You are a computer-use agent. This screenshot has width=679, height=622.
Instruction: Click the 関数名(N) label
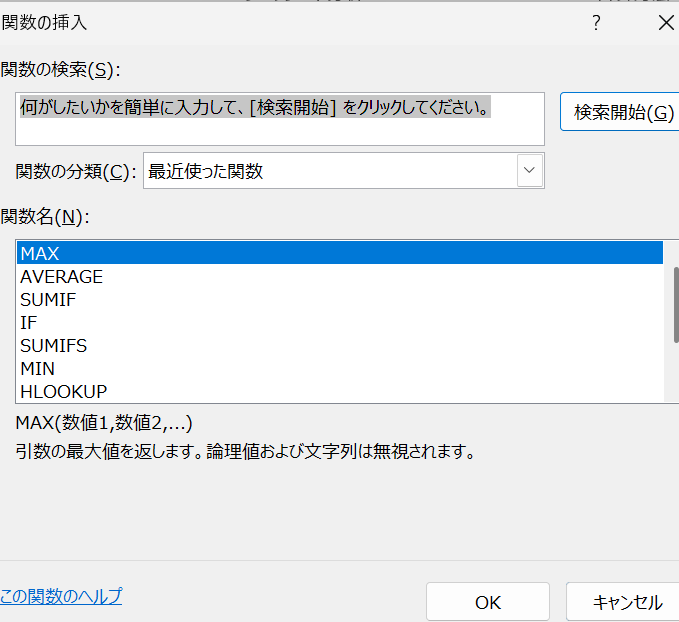click(x=47, y=216)
